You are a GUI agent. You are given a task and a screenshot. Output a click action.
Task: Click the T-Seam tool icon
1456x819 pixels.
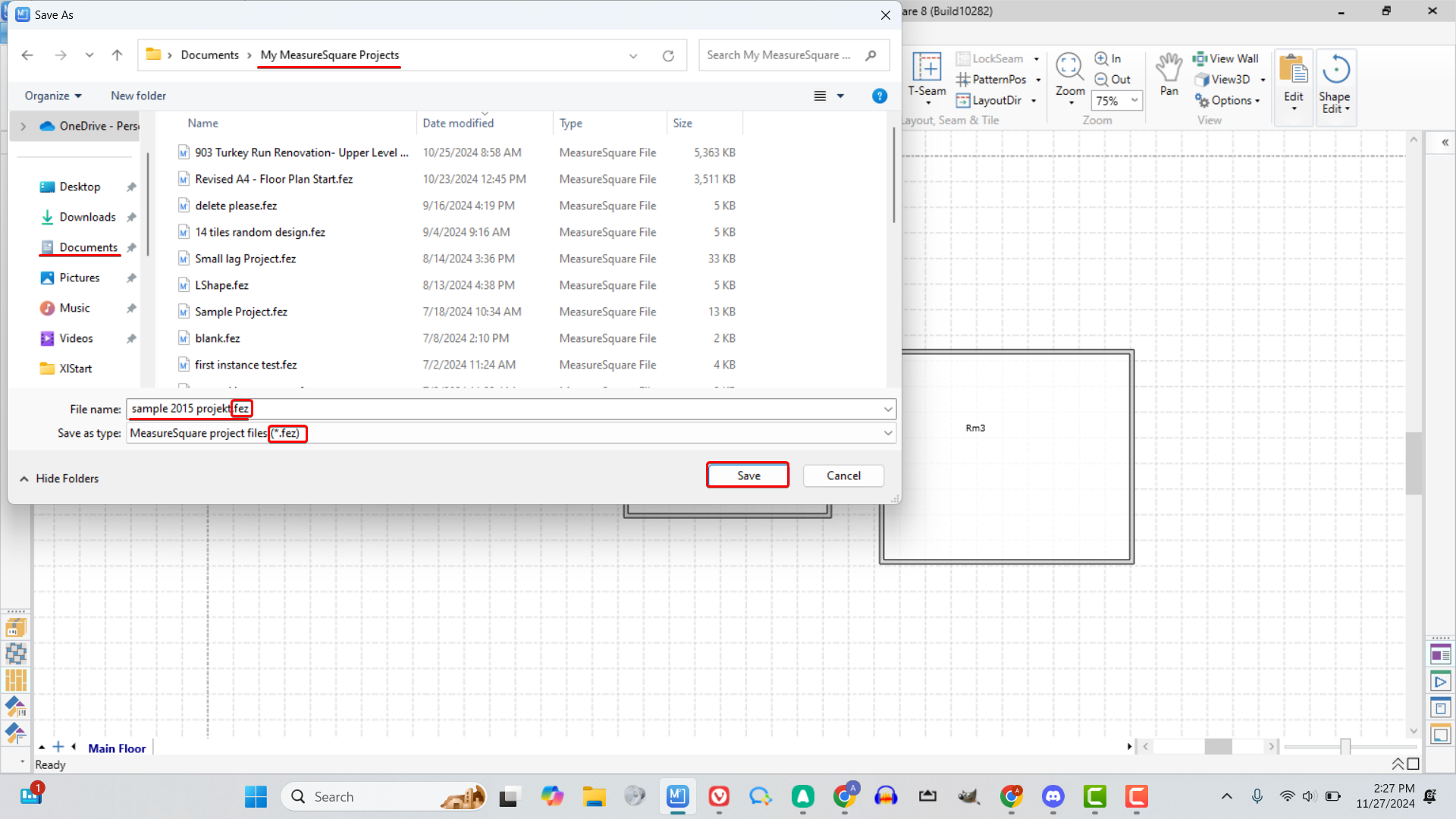(927, 68)
